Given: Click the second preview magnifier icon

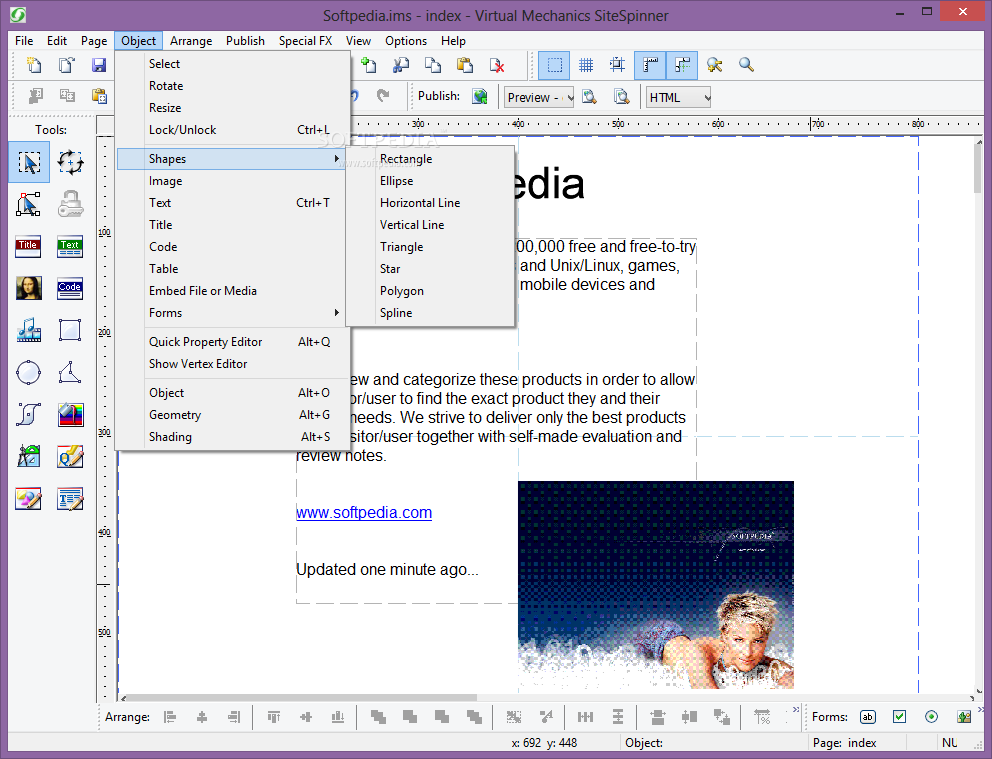Looking at the screenshot, I should click(x=622, y=97).
